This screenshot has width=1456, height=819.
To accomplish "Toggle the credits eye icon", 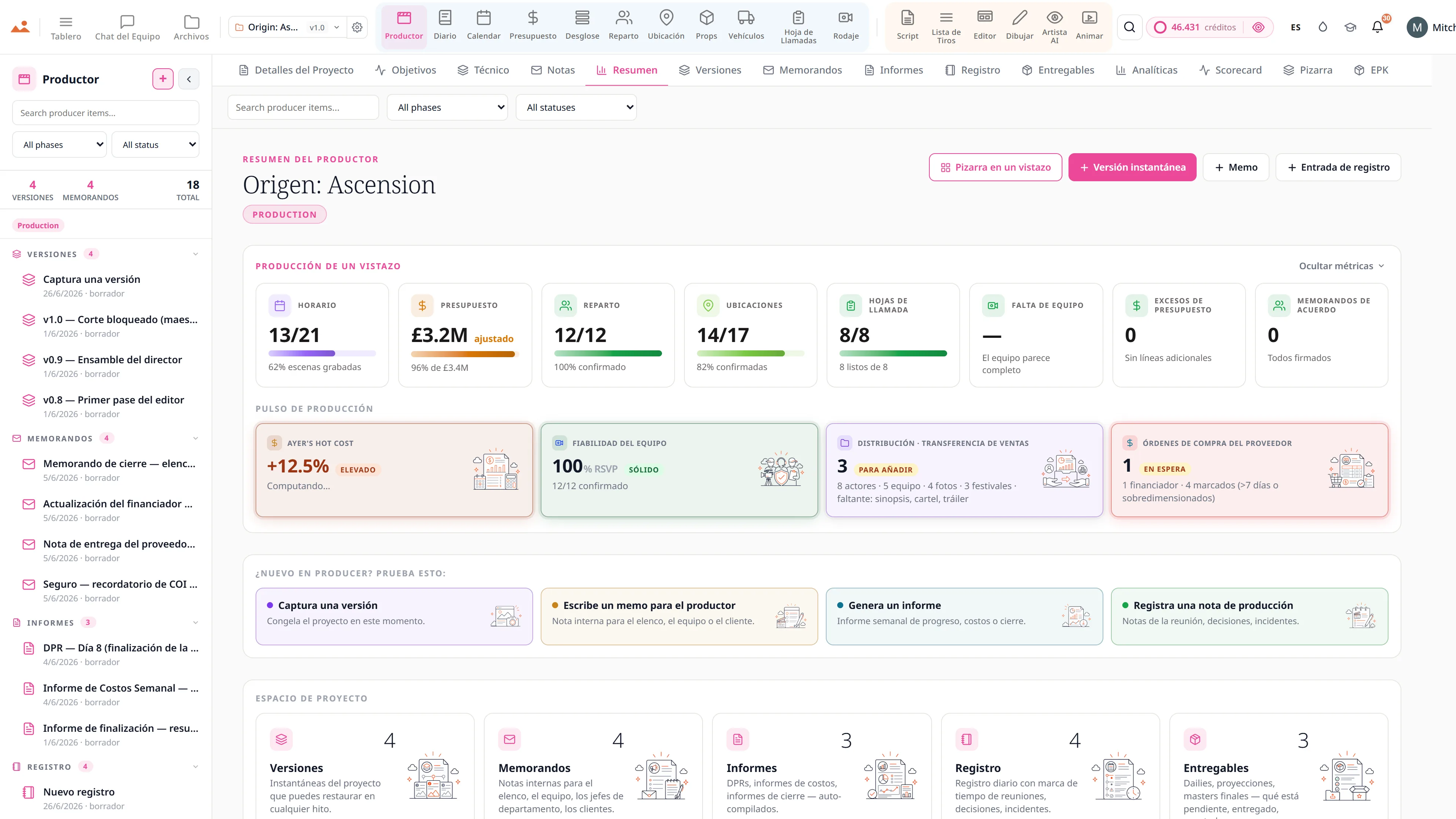I will (1258, 27).
